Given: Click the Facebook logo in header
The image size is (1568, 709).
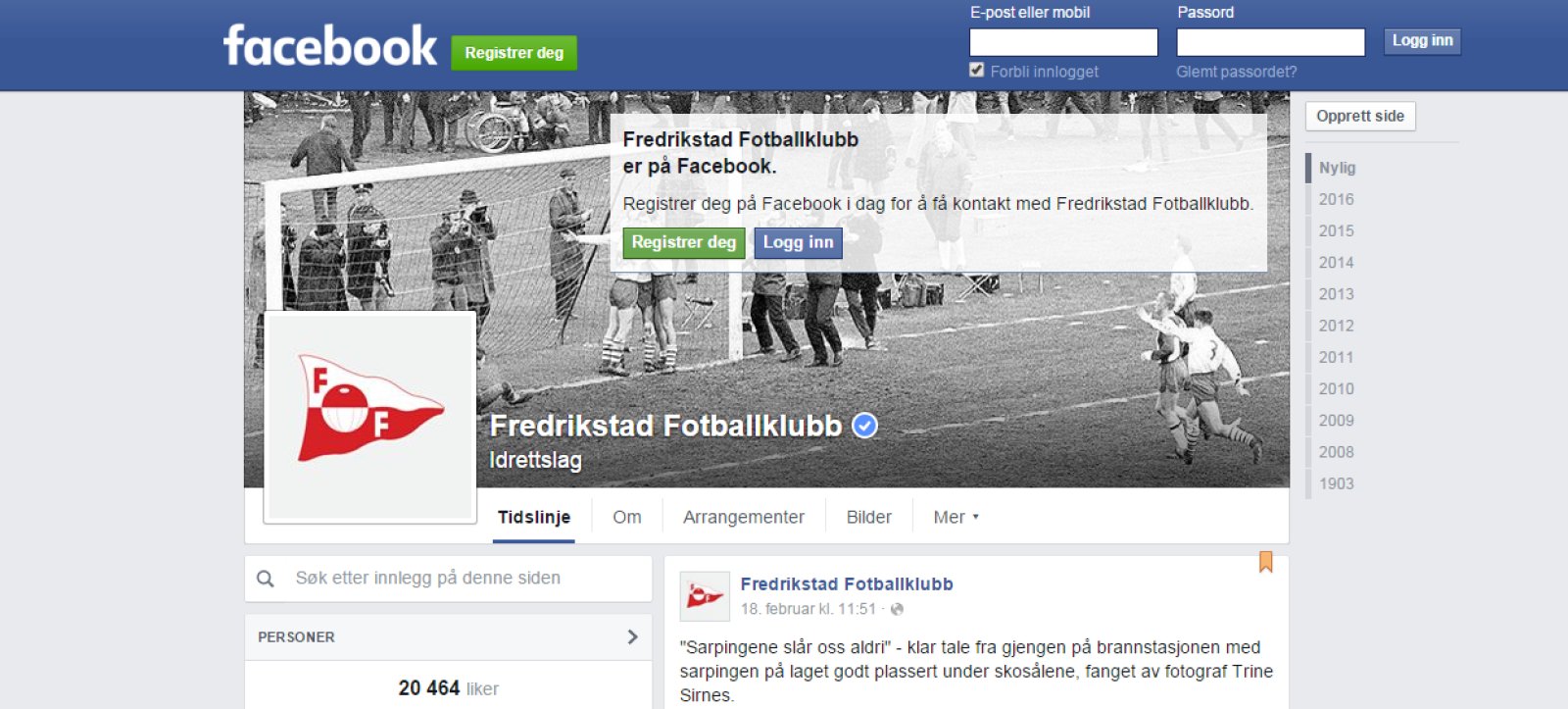Looking at the screenshot, I should point(330,46).
